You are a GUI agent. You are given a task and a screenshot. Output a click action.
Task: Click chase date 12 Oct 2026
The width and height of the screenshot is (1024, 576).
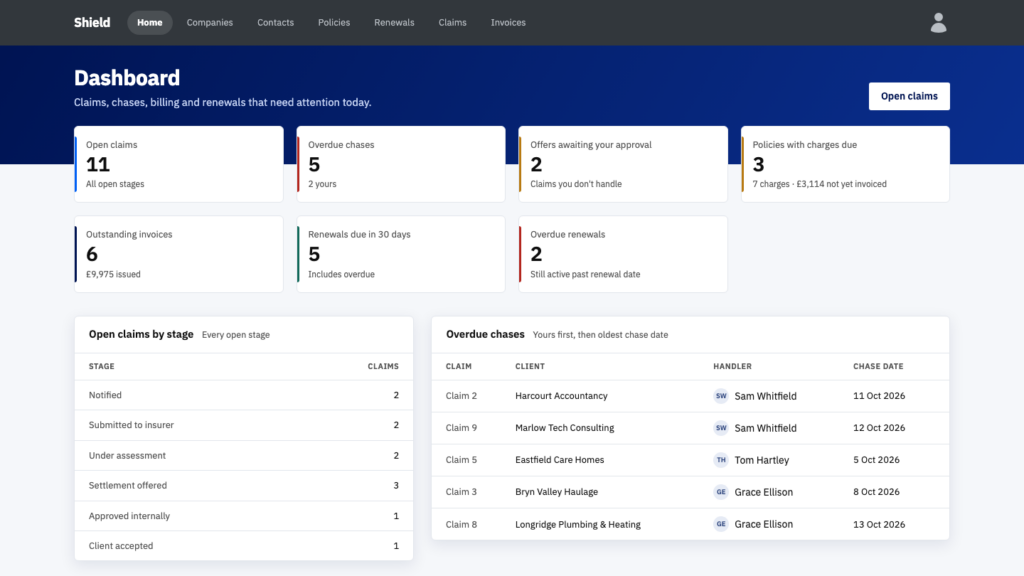click(x=879, y=428)
